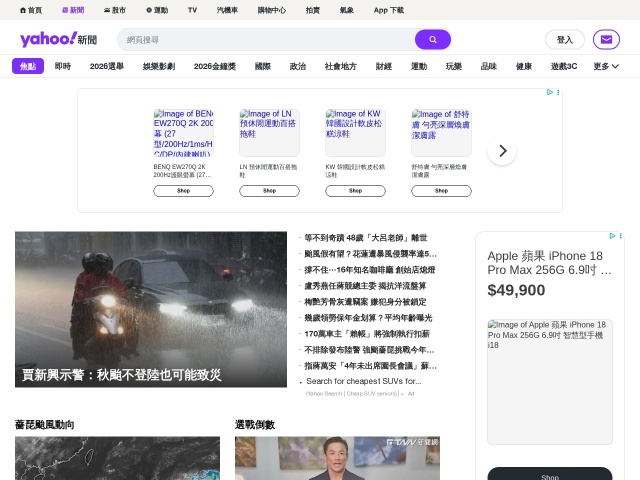Open Apple iPhone 18 Pro Max ad title

pos(549,263)
